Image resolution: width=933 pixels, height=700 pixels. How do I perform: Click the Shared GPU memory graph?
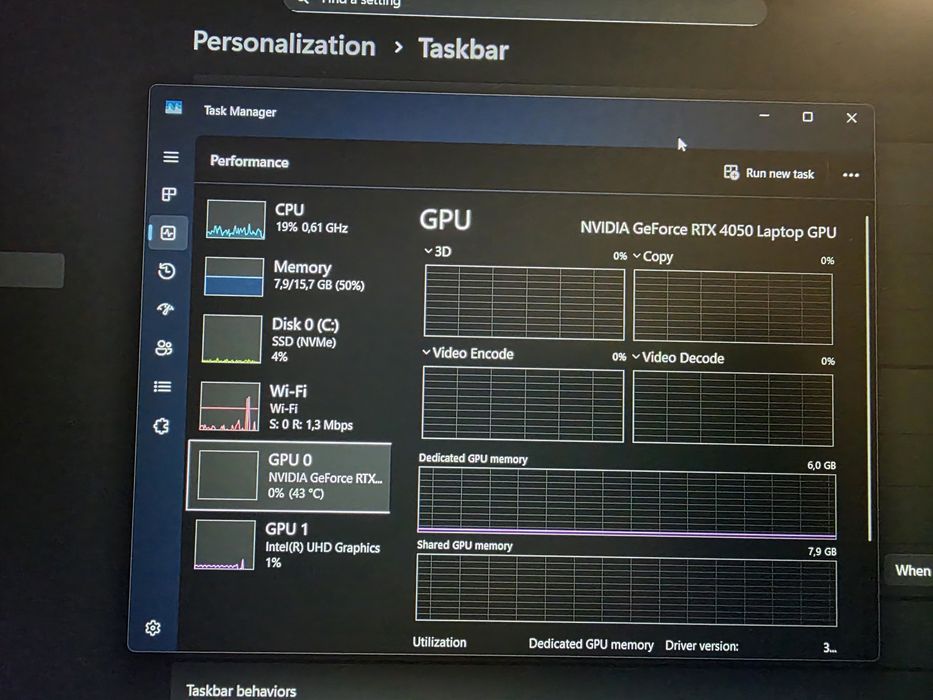[x=627, y=590]
